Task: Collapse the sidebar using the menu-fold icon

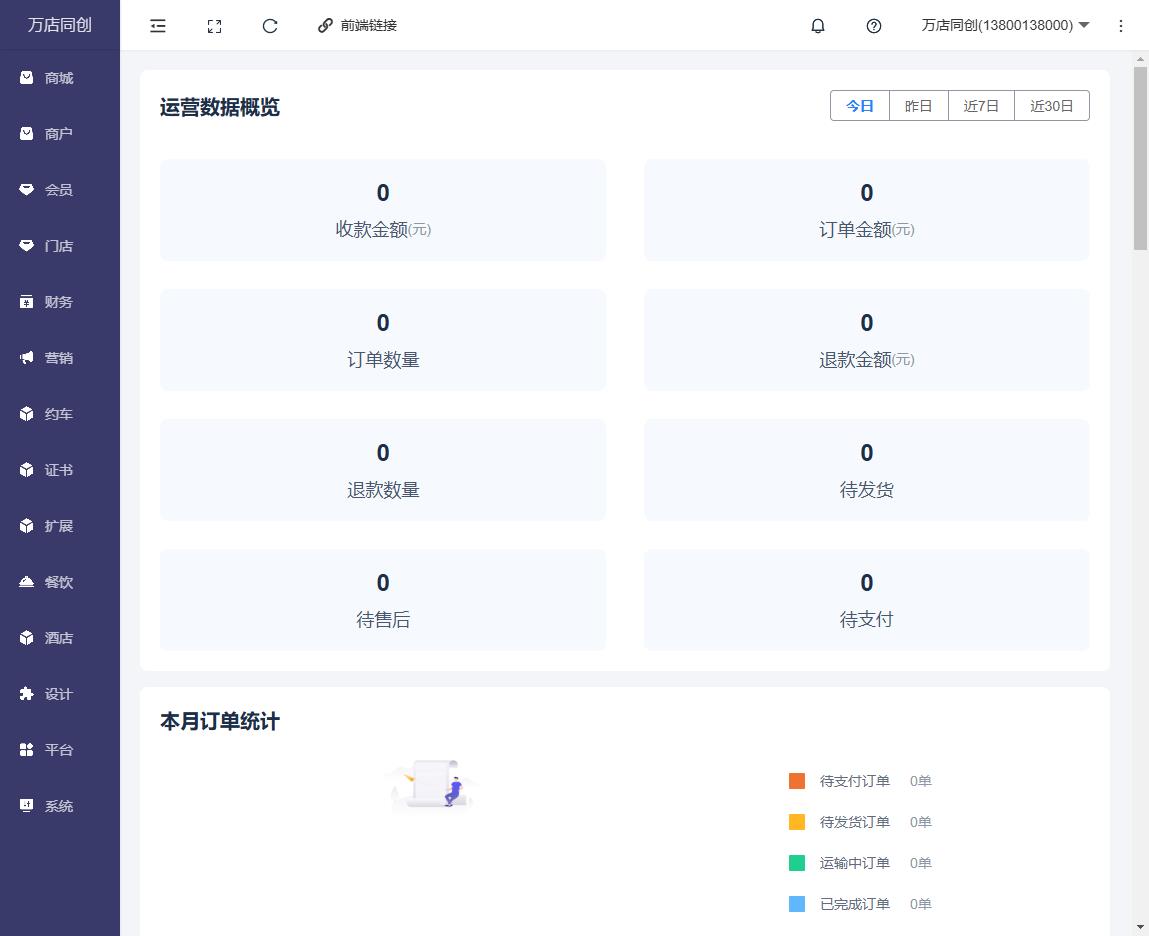Action: coord(158,26)
